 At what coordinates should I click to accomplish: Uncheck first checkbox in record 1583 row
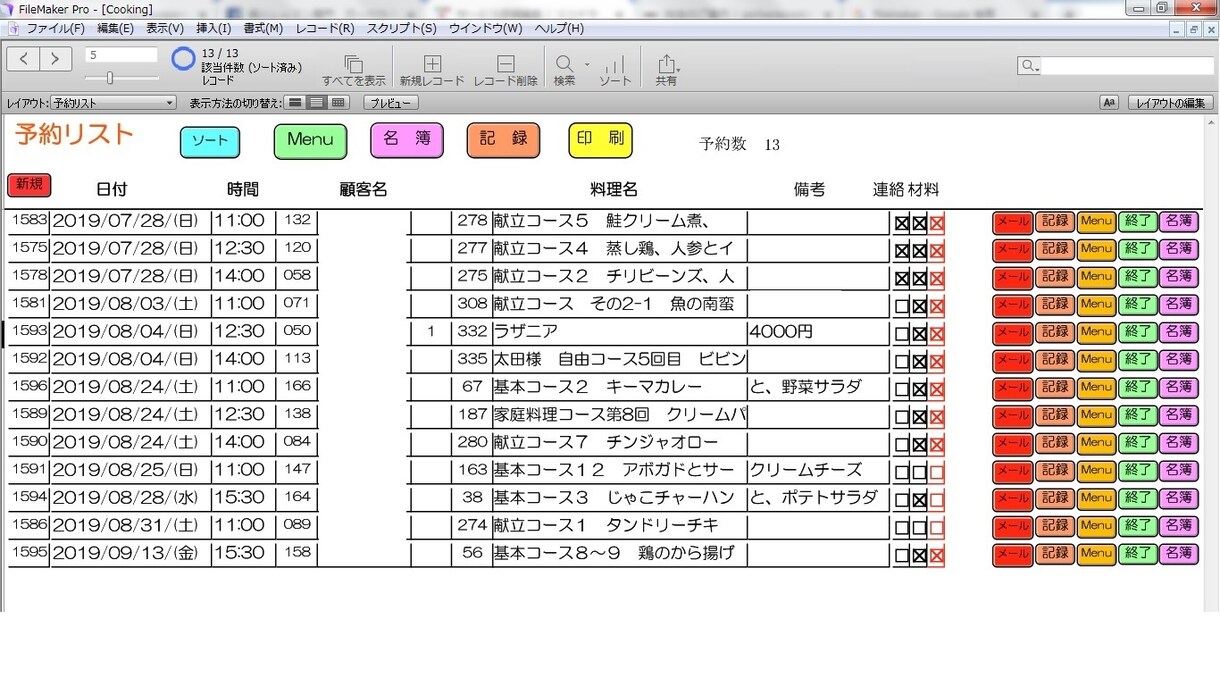[902, 223]
